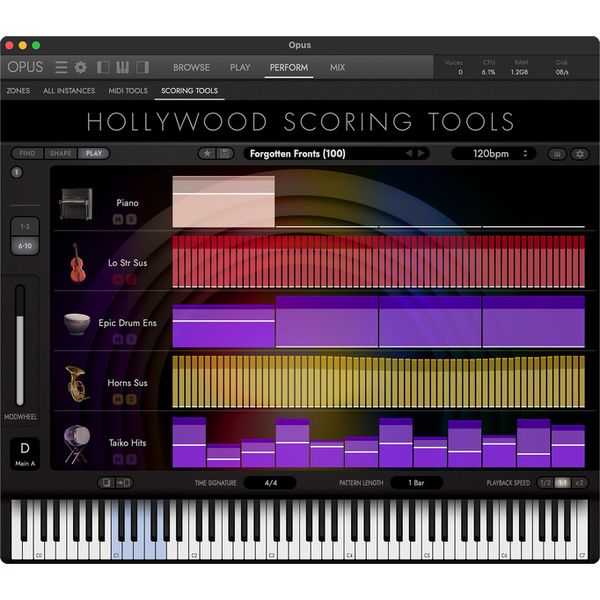Screen dimensions: 600x600
Task: Set playback speed to 1/2
Action: [x=545, y=483]
